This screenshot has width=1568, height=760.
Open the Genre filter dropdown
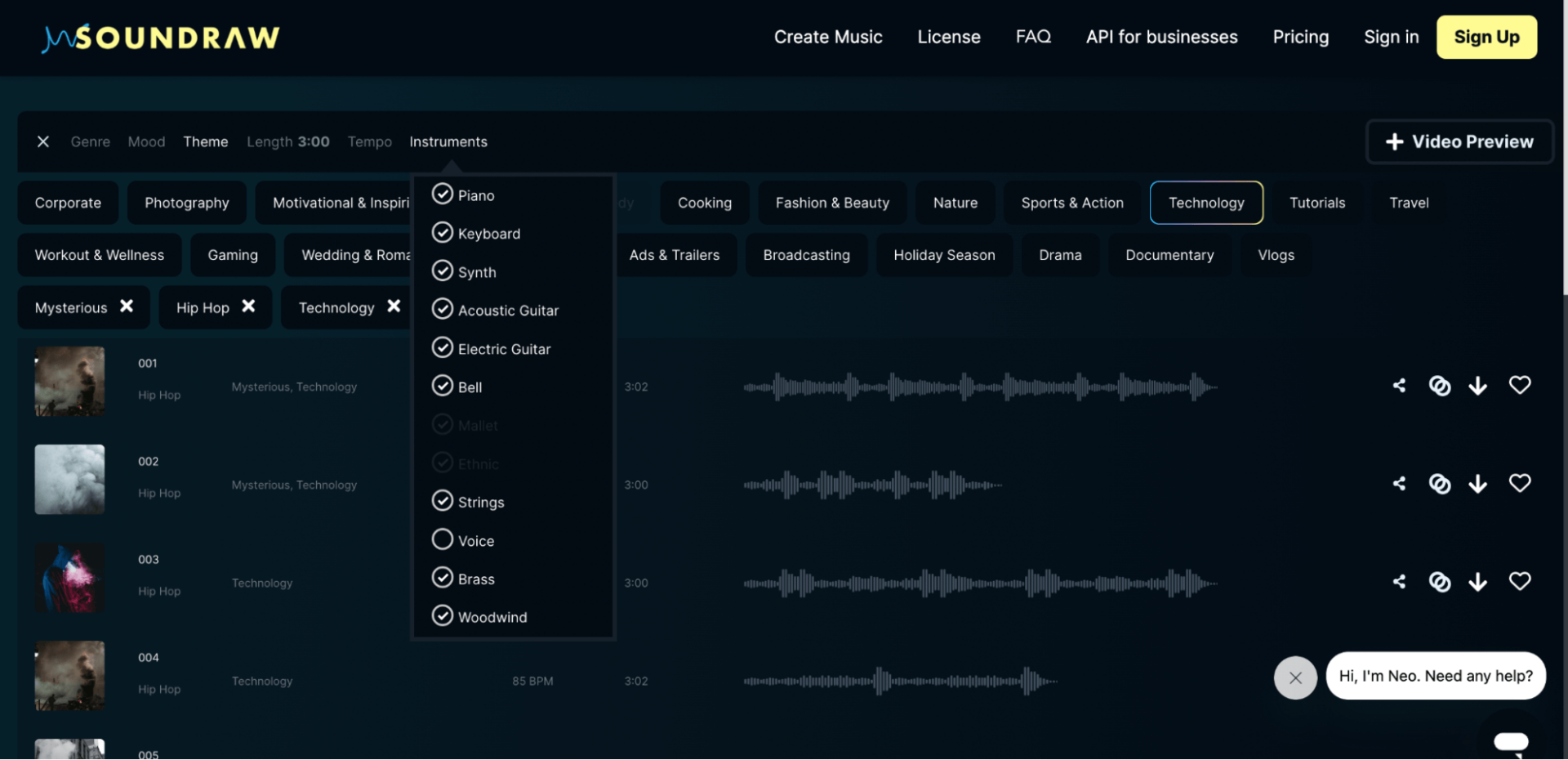[90, 142]
